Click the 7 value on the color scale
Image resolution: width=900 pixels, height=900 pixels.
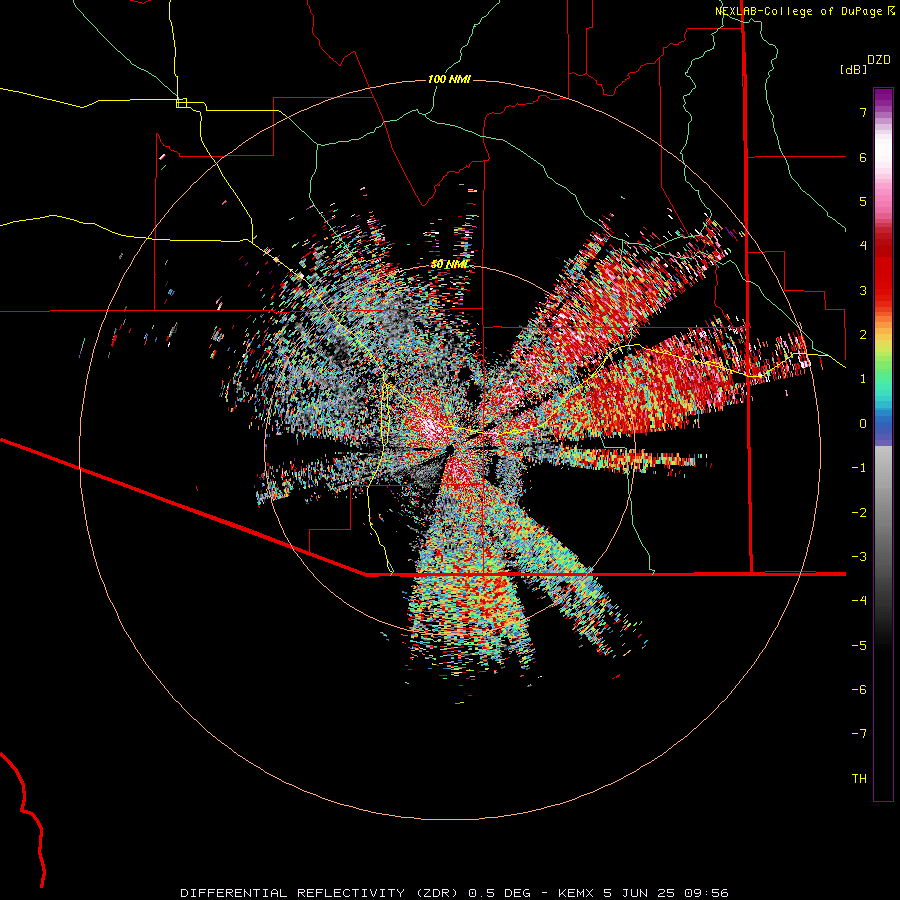point(863,112)
